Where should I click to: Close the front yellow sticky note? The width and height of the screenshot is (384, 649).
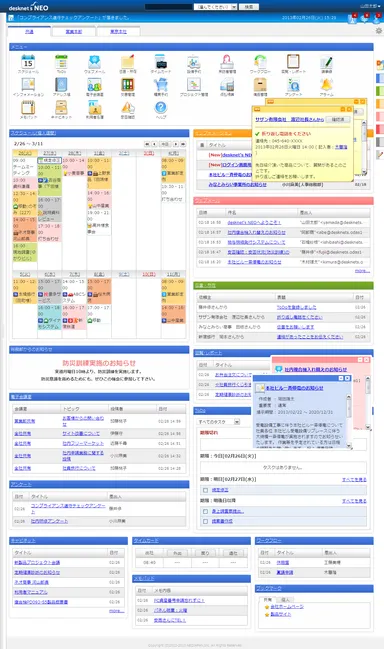[349, 109]
